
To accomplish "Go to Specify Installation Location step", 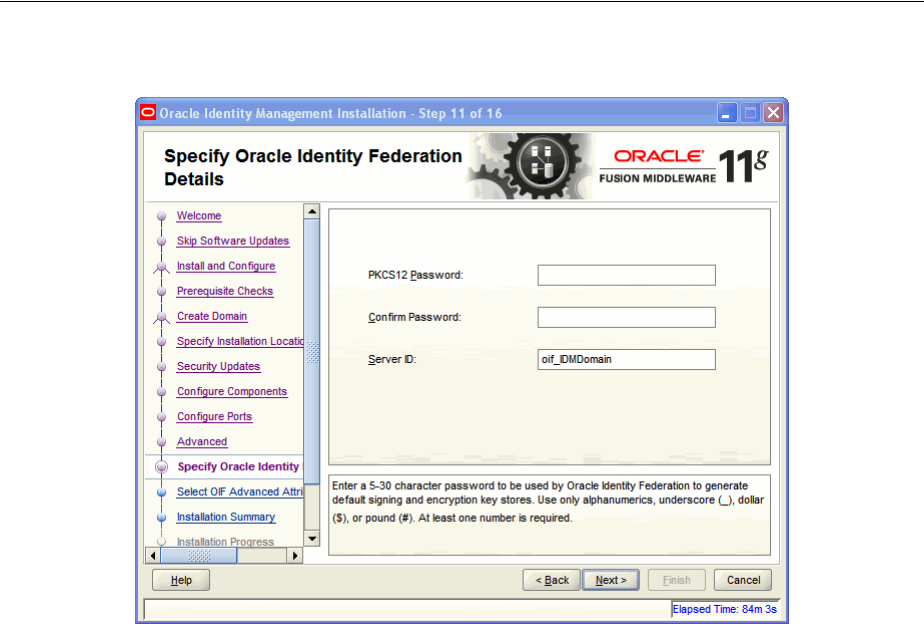I will pyautogui.click(x=240, y=341).
